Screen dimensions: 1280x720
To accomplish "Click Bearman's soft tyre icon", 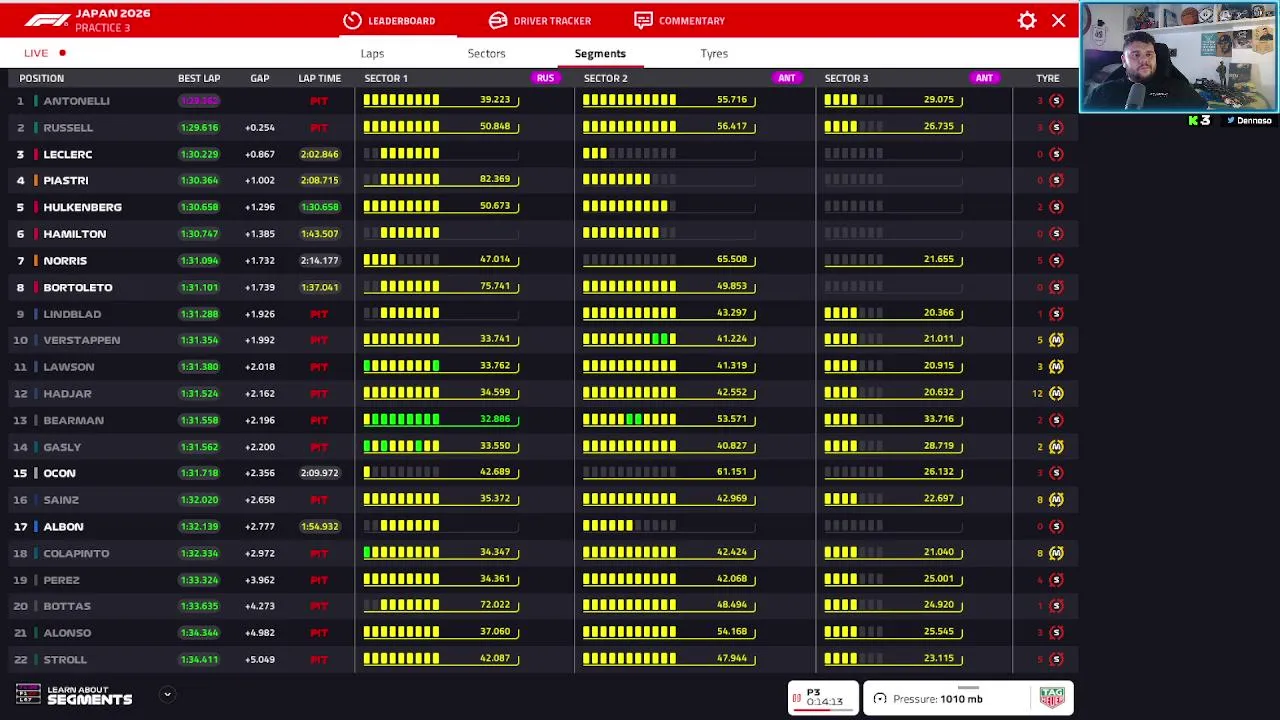I will point(1056,420).
